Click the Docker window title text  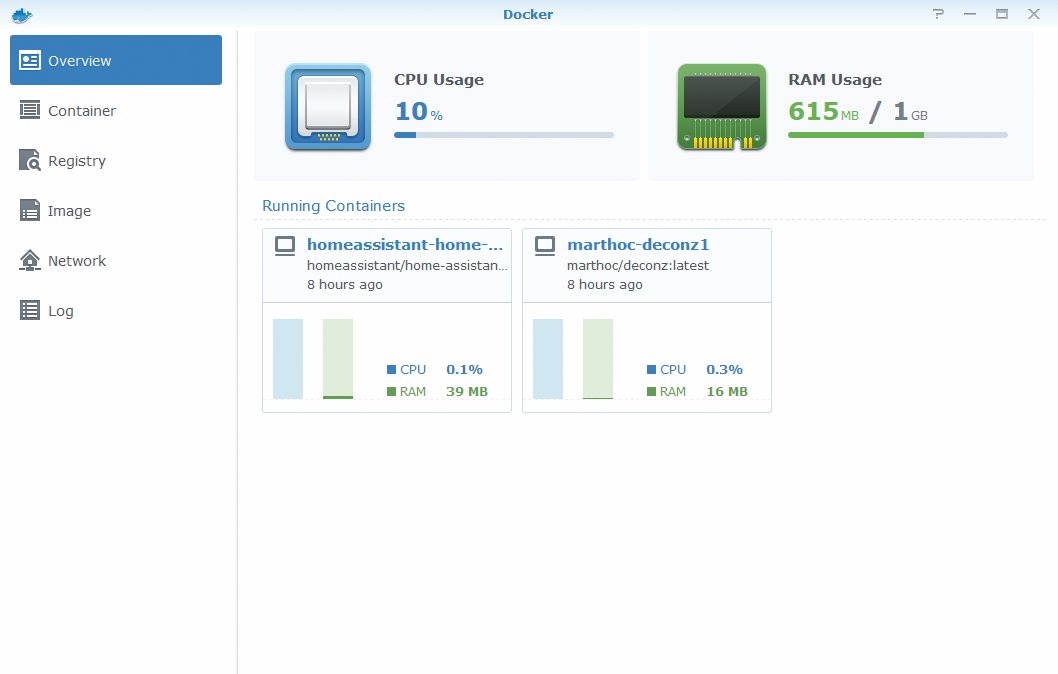tap(528, 14)
